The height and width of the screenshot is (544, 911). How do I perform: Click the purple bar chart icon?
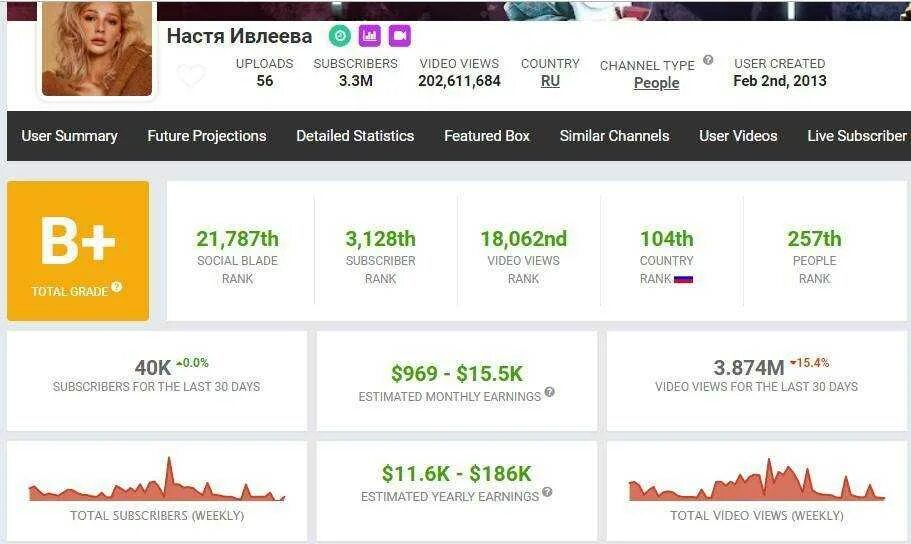pyautogui.click(x=370, y=36)
